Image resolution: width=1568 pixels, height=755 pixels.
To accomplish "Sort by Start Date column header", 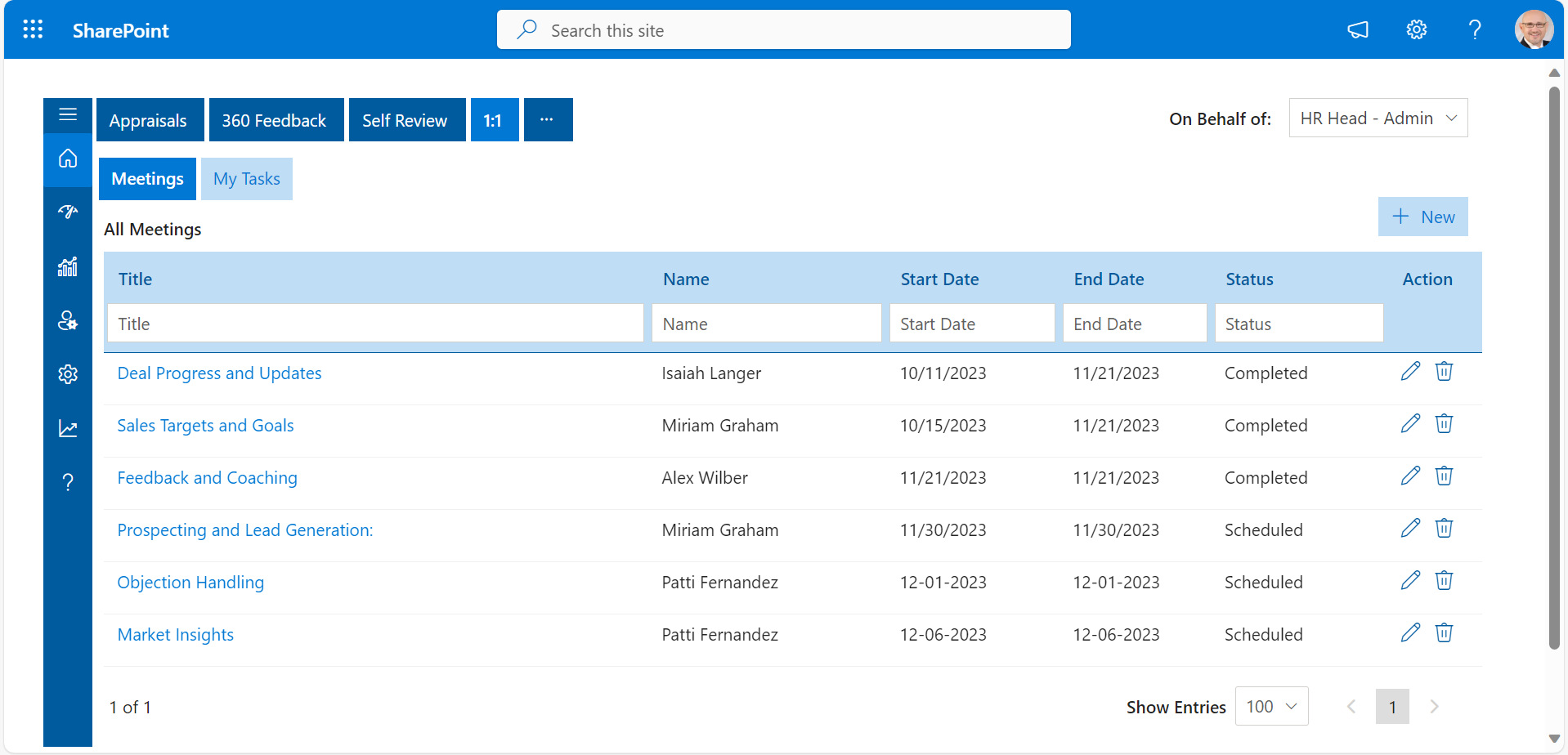I will [x=939, y=279].
